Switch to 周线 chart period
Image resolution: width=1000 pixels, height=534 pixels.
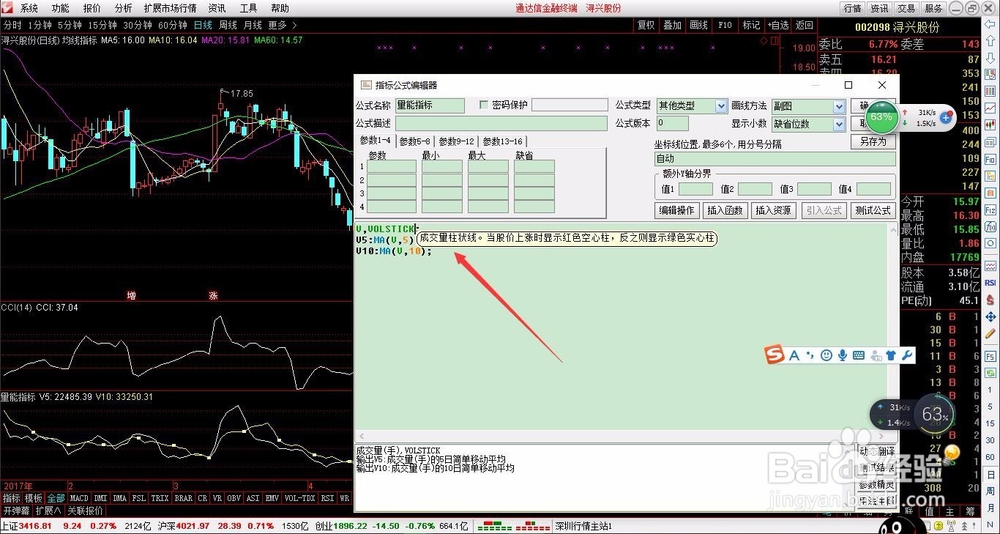tap(228, 26)
